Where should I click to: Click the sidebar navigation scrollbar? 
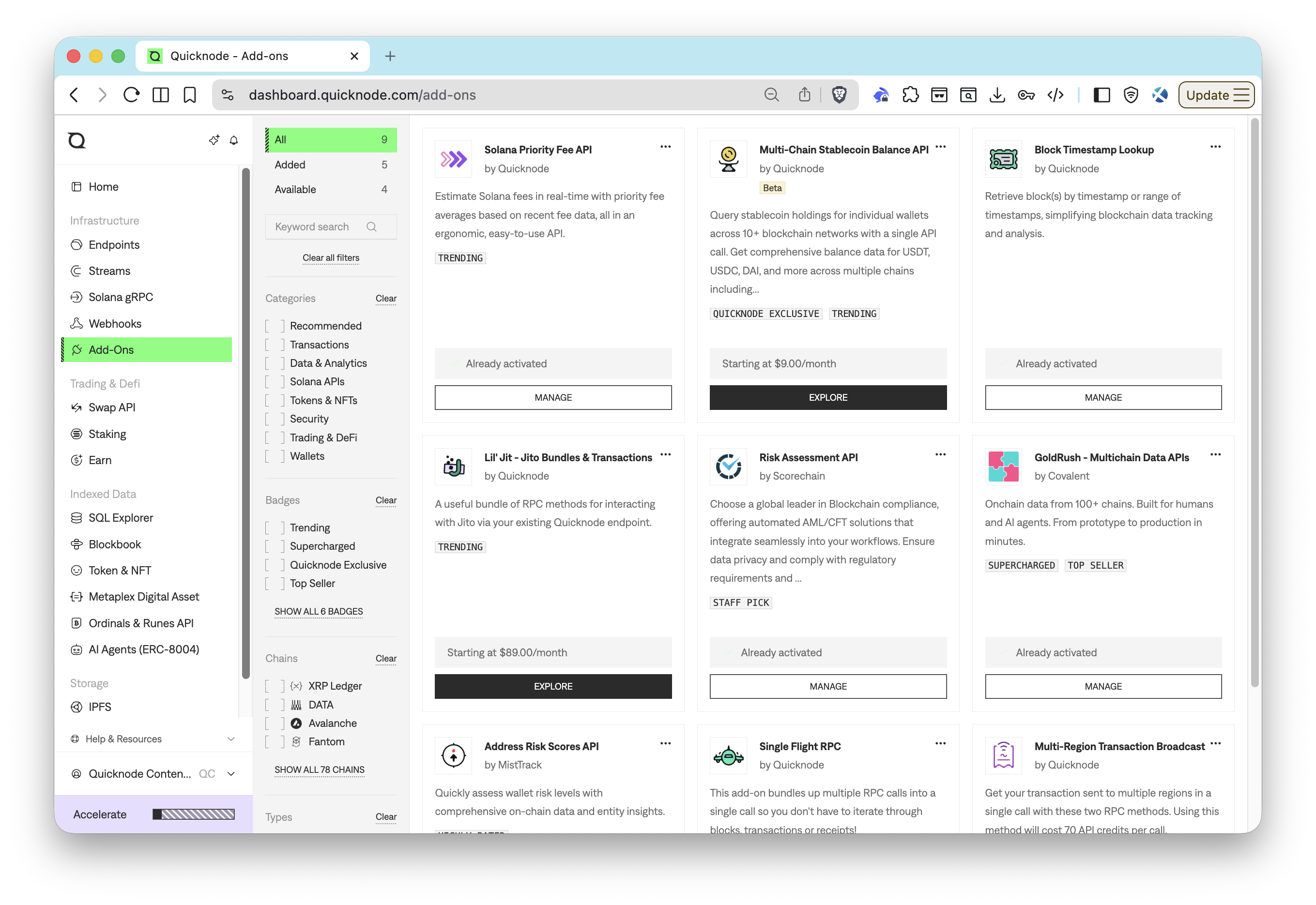point(245,422)
